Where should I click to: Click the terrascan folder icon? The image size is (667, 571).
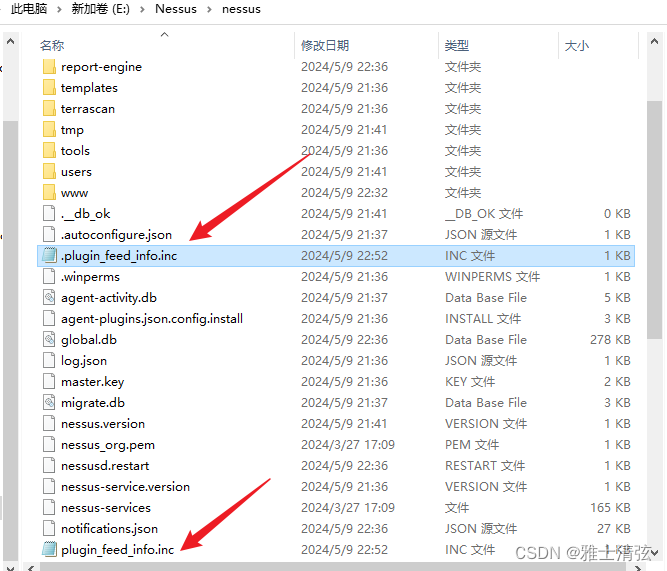(x=49, y=109)
